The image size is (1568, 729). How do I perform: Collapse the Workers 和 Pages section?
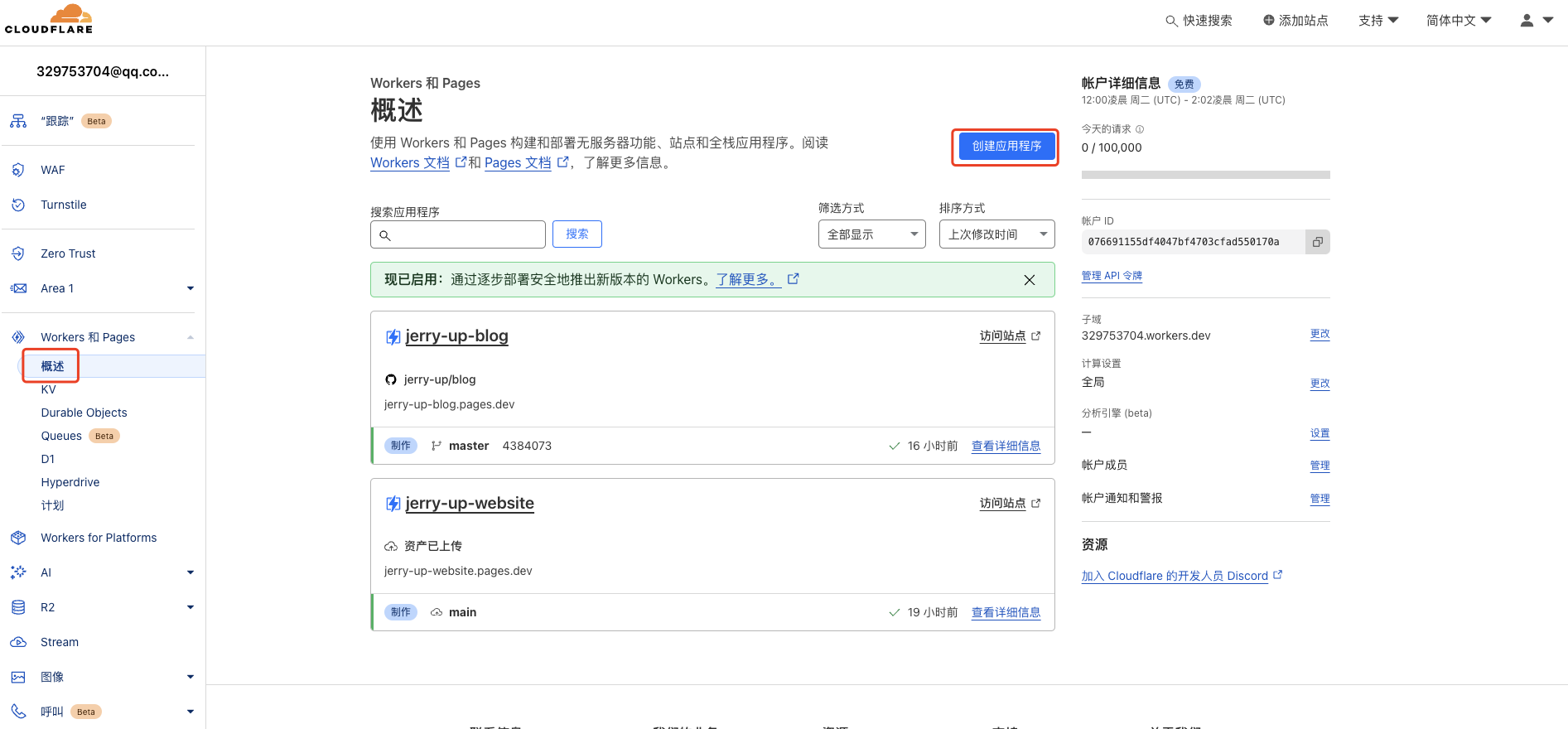pos(191,337)
